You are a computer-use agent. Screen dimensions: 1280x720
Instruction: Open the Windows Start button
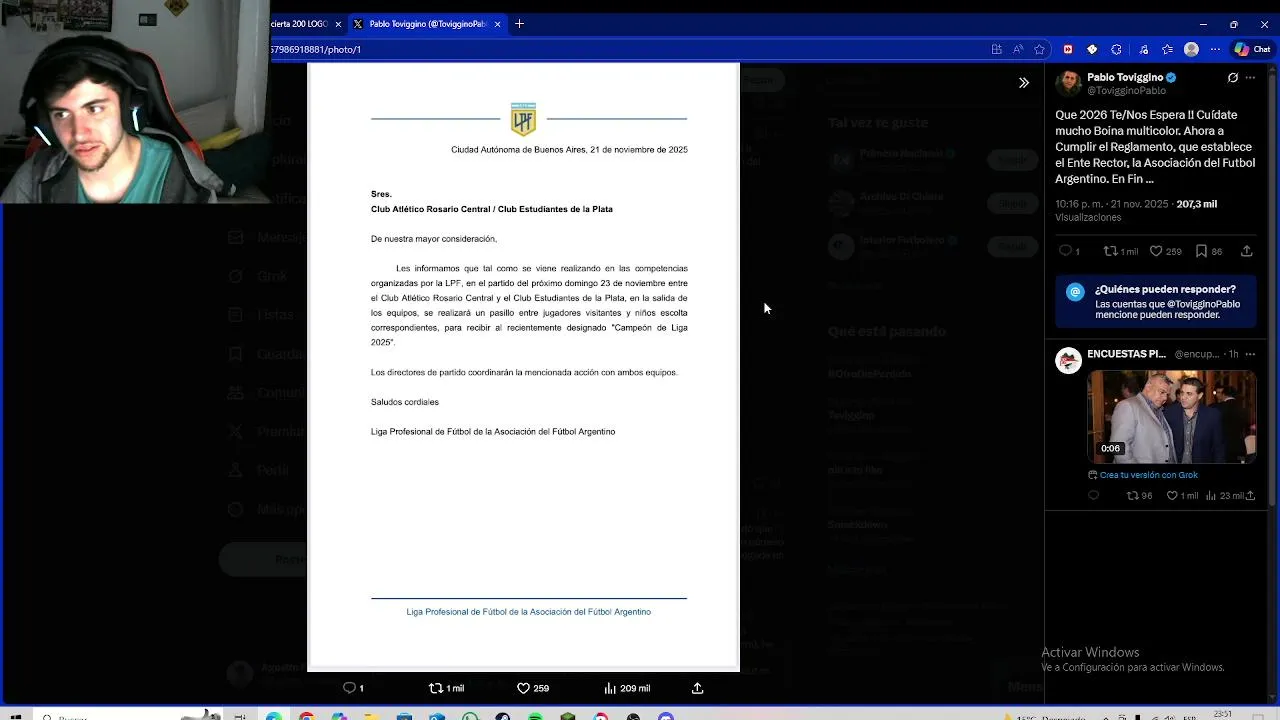tap(15, 716)
